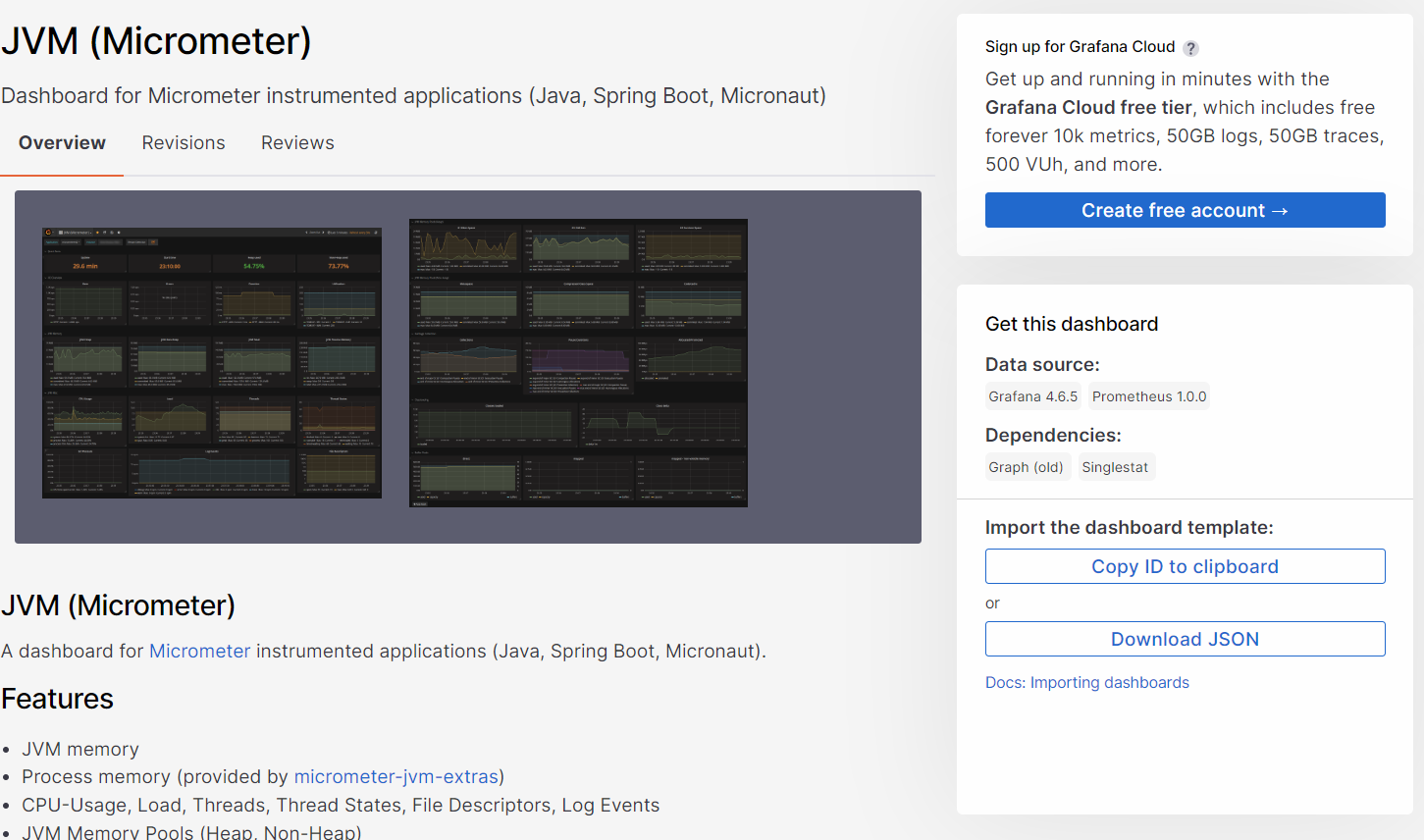
Task: Click the 'CPU-Usage, Load, Threads' list item
Action: pos(341,805)
